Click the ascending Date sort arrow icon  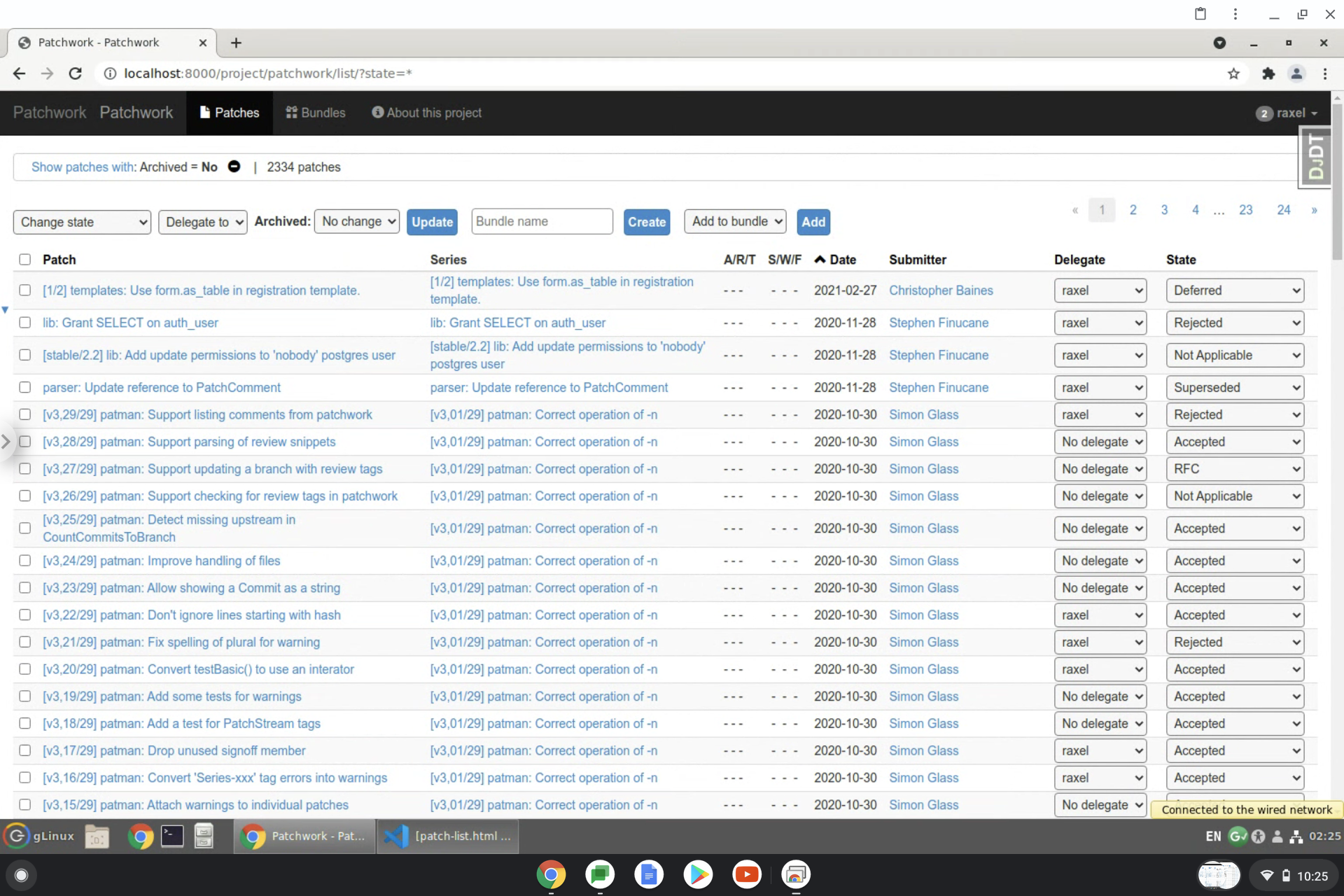pyautogui.click(x=820, y=260)
